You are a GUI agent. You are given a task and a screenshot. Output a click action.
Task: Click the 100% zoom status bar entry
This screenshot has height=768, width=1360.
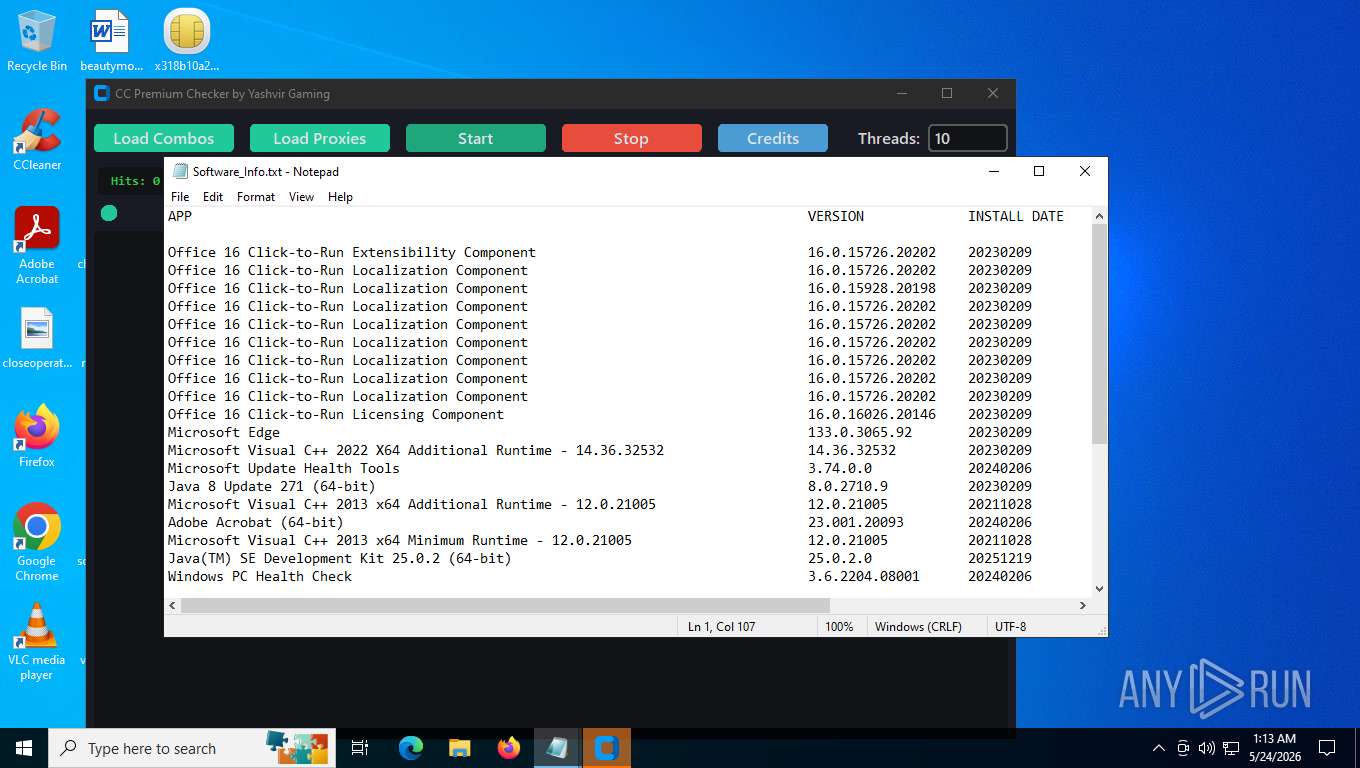click(x=839, y=626)
